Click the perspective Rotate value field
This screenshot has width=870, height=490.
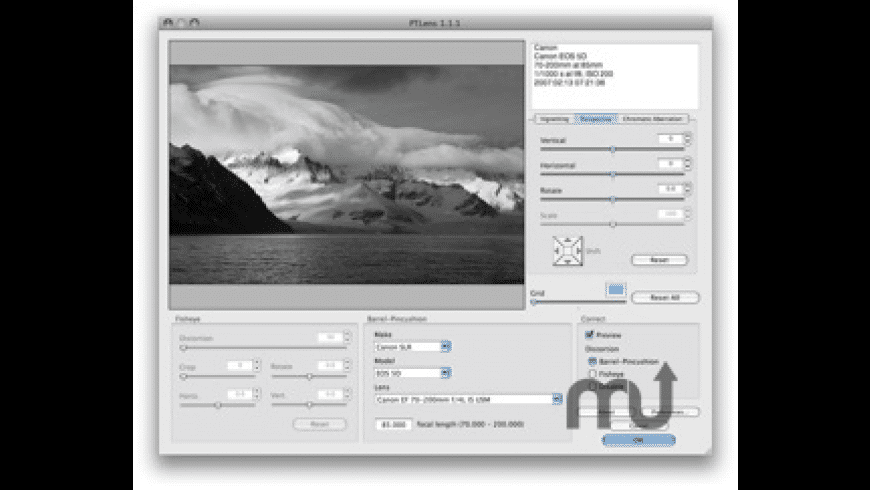pyautogui.click(x=670, y=189)
